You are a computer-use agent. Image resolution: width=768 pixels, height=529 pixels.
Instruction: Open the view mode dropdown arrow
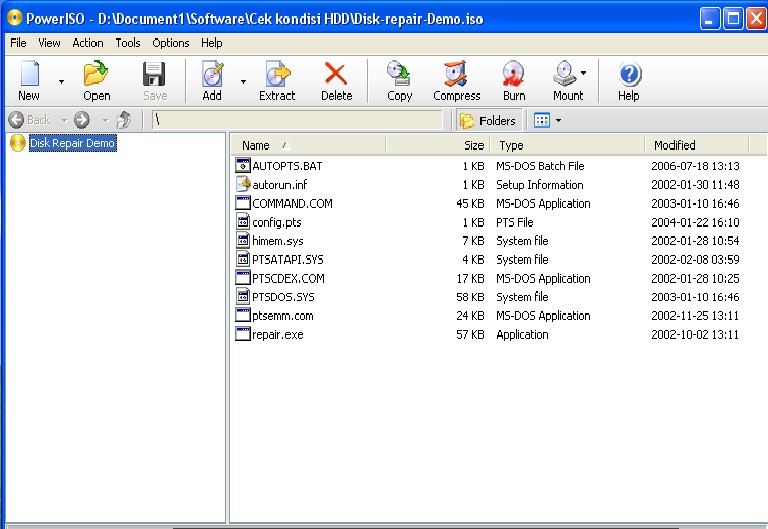pyautogui.click(x=558, y=120)
